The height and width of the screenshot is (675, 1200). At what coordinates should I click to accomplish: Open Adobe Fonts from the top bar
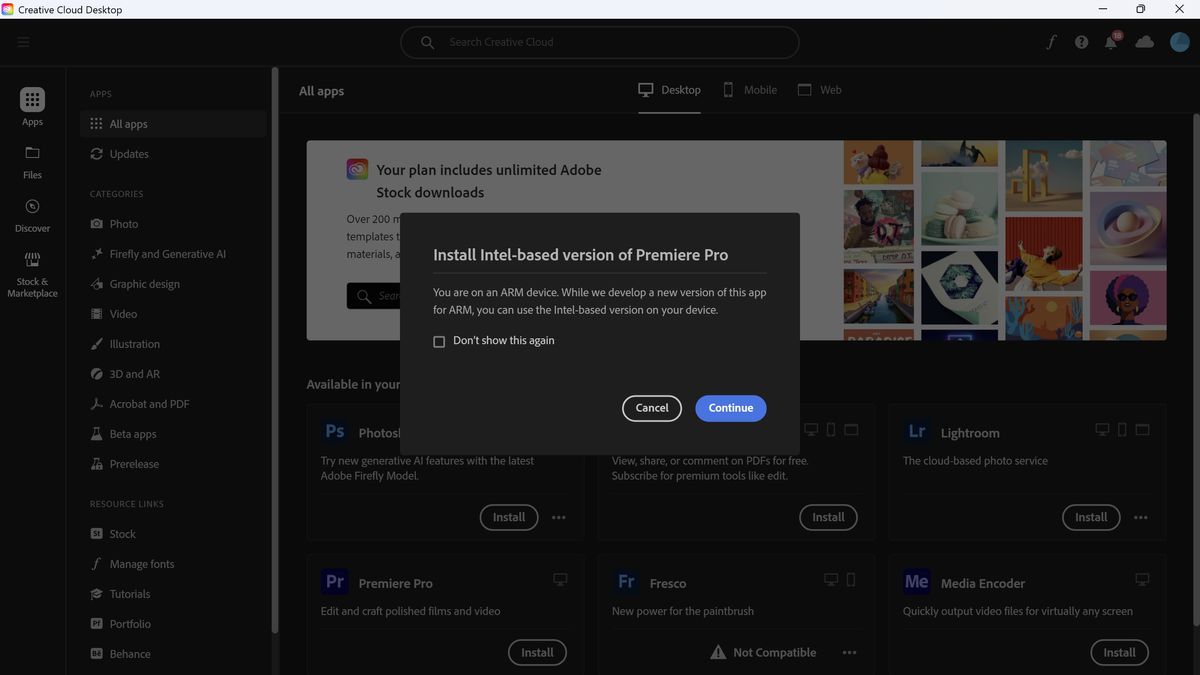1050,42
